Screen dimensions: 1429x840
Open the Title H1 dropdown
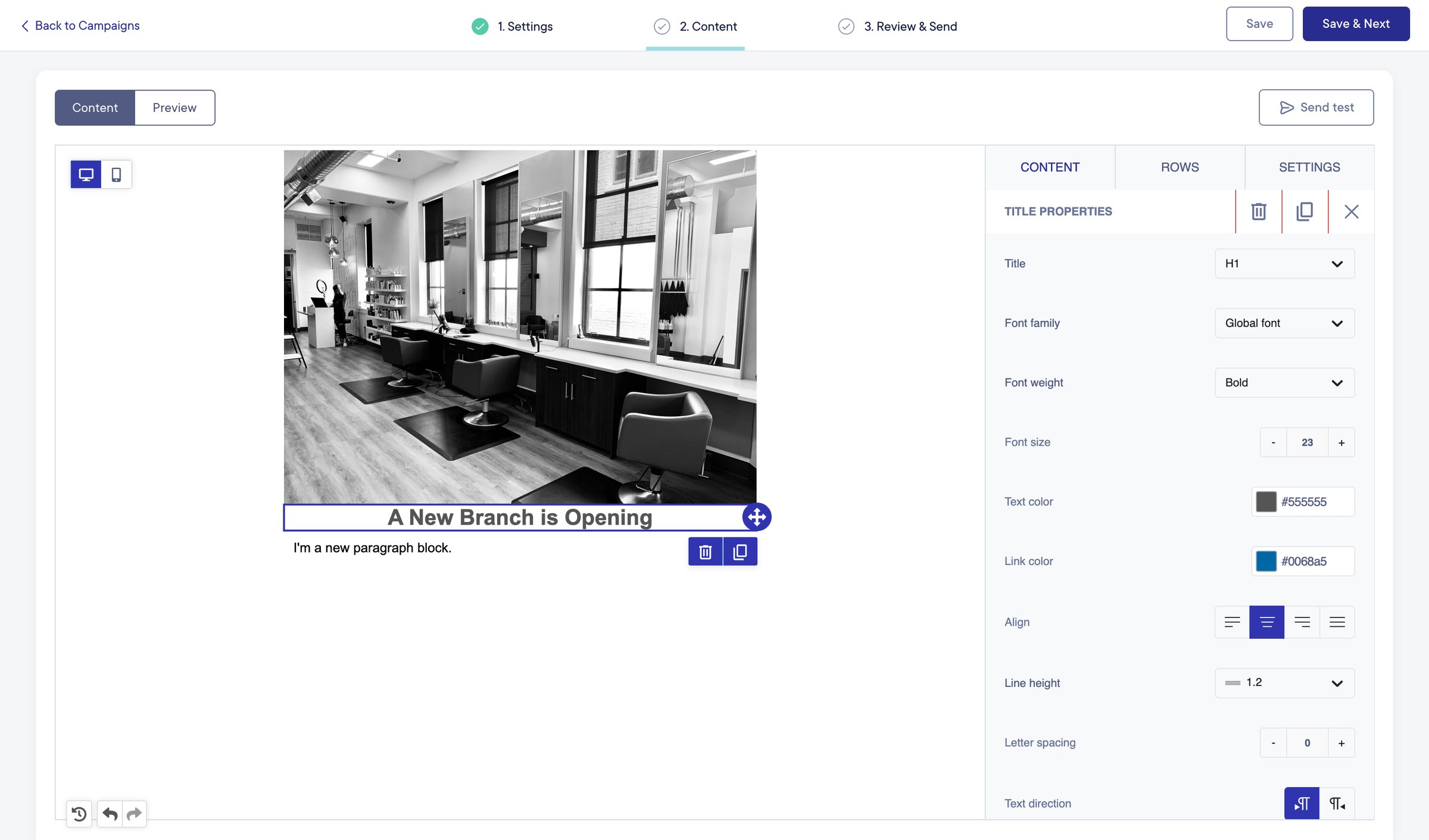(x=1285, y=264)
